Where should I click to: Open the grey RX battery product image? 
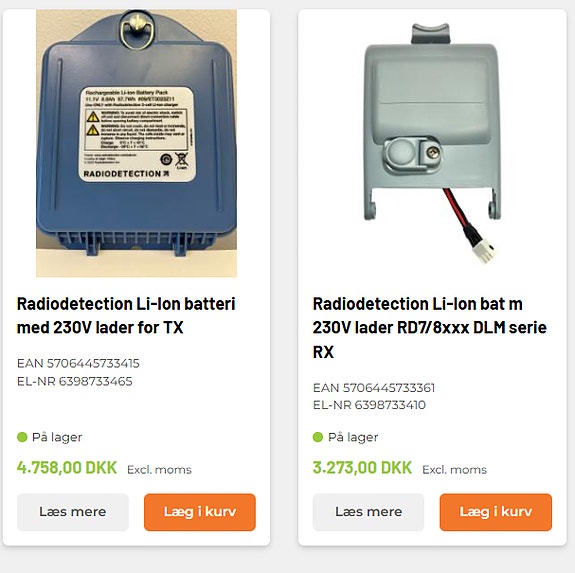[x=432, y=143]
